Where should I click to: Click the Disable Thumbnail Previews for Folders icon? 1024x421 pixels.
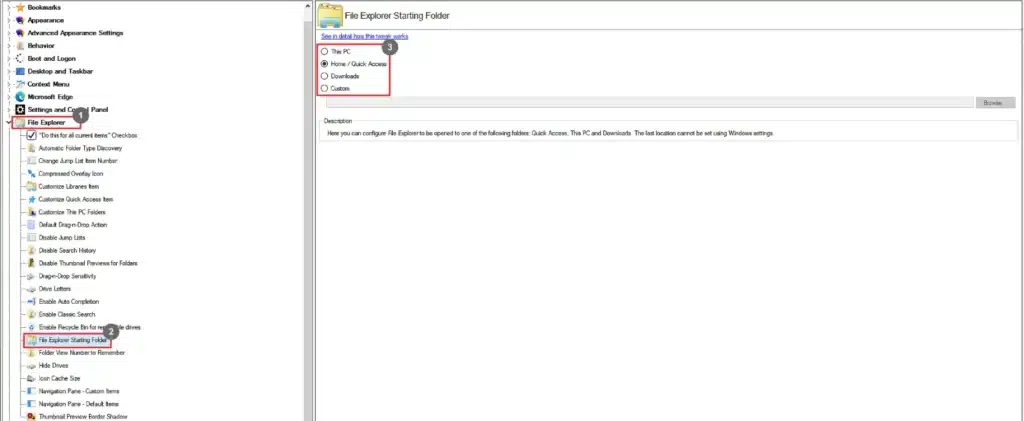[31, 263]
